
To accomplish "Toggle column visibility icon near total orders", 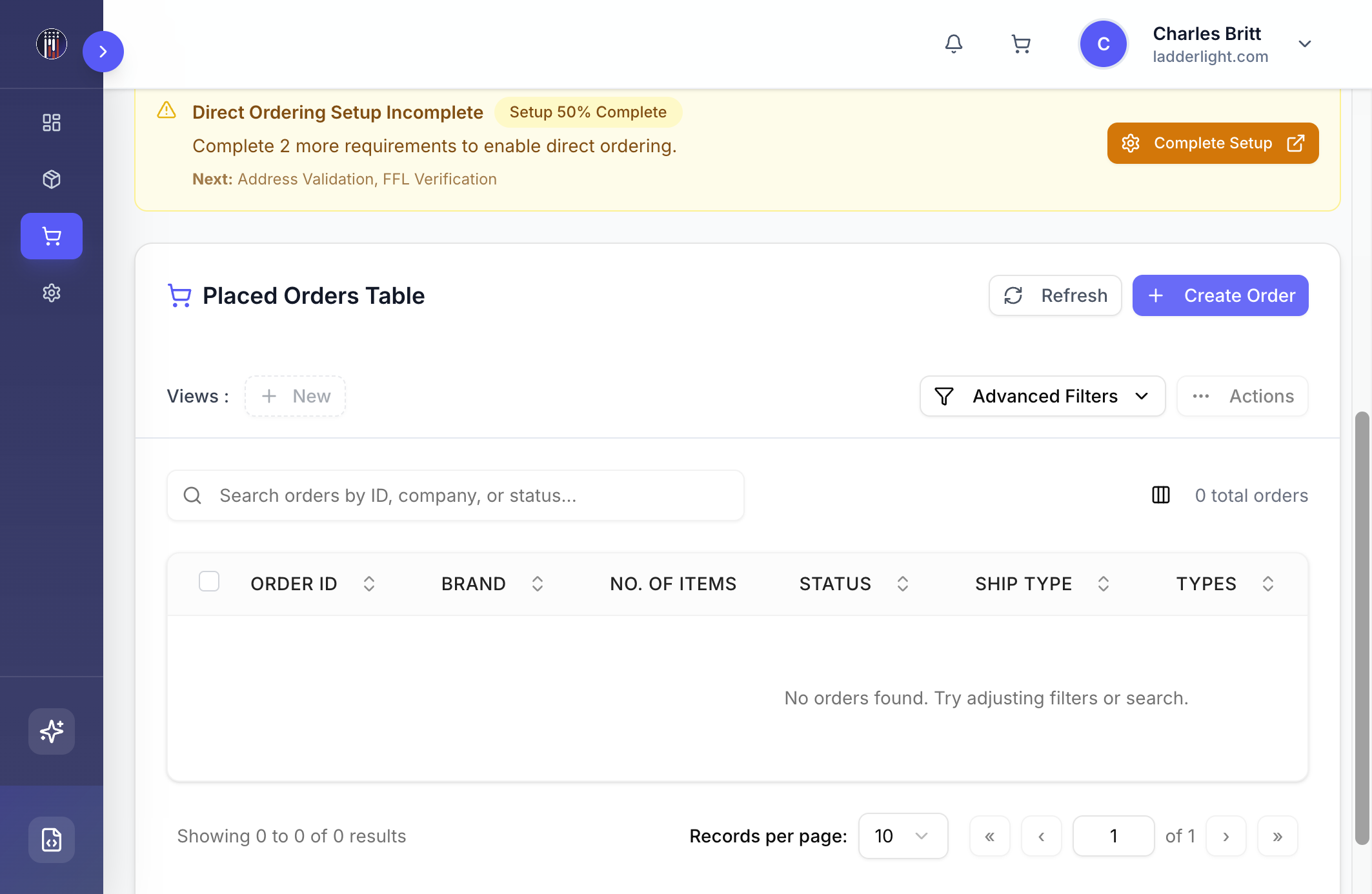I will coord(1161,495).
